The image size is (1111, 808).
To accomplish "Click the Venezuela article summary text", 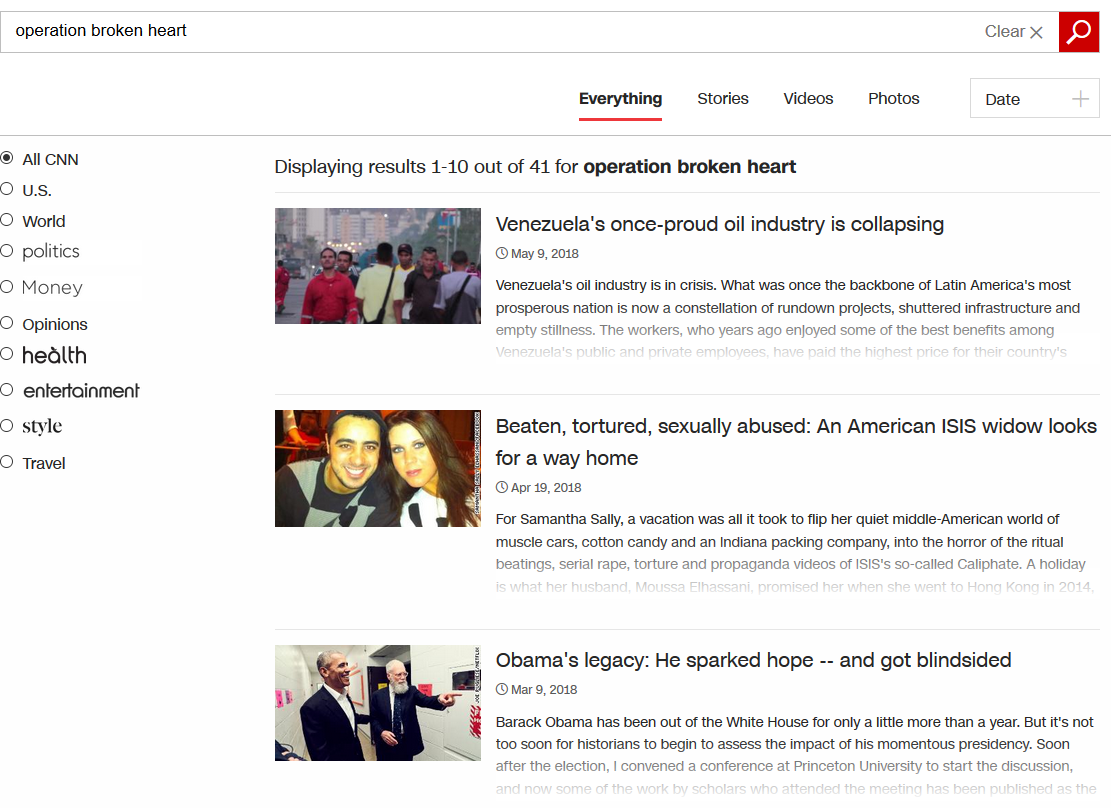I will pos(788,318).
